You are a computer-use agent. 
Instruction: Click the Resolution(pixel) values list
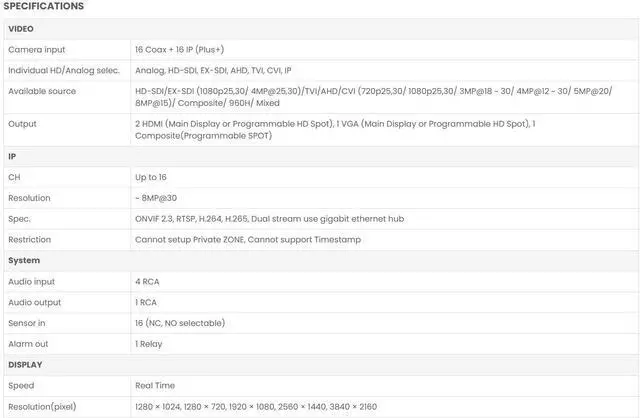point(256,407)
